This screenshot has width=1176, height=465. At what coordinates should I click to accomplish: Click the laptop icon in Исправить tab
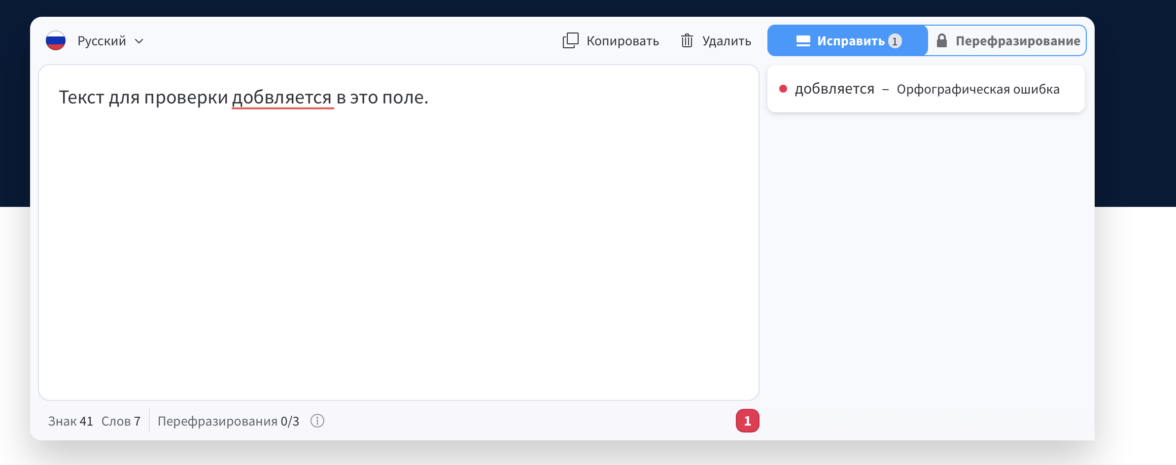[803, 41]
